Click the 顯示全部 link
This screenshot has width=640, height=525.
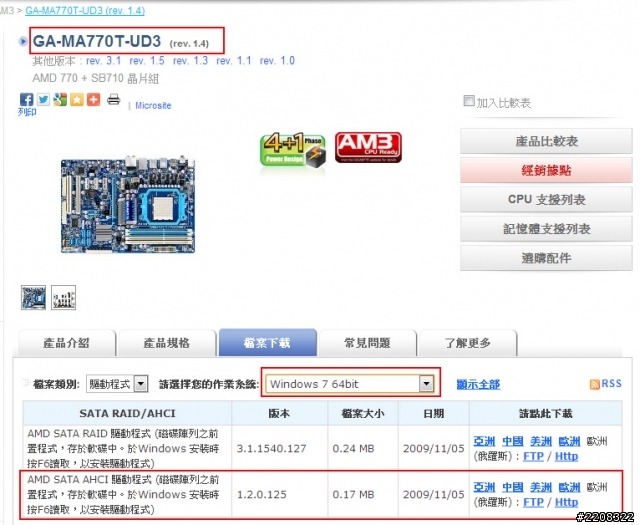click(x=478, y=384)
